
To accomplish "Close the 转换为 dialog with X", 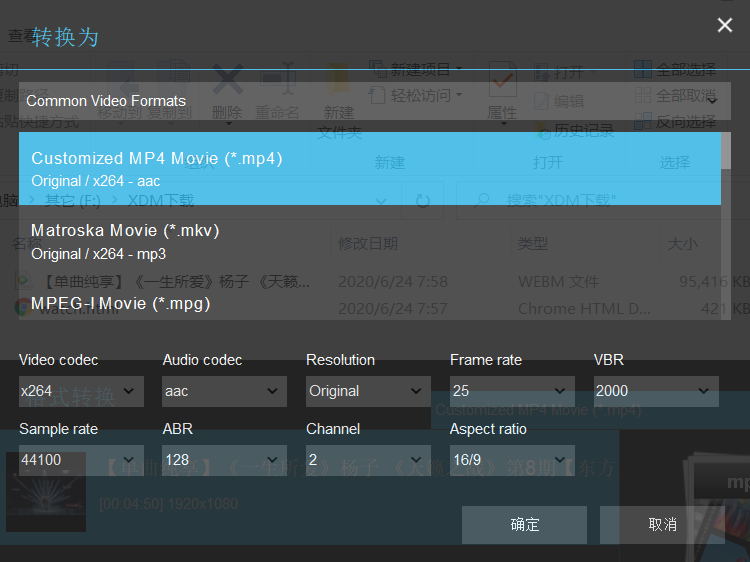I will point(725,25).
